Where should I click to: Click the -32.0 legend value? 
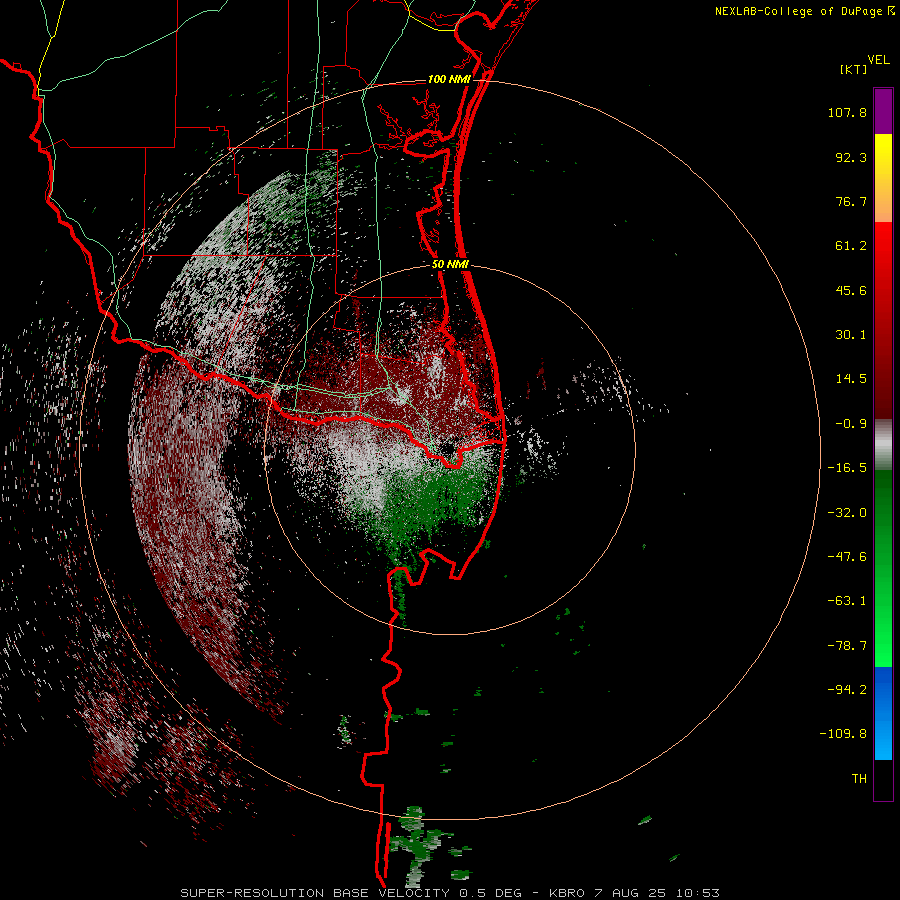coord(847,513)
